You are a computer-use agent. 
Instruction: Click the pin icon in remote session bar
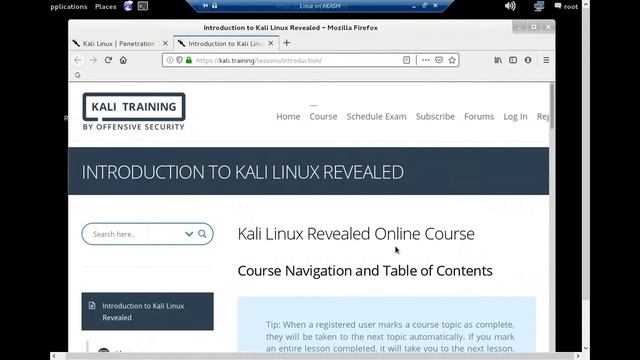tap(205, 6)
